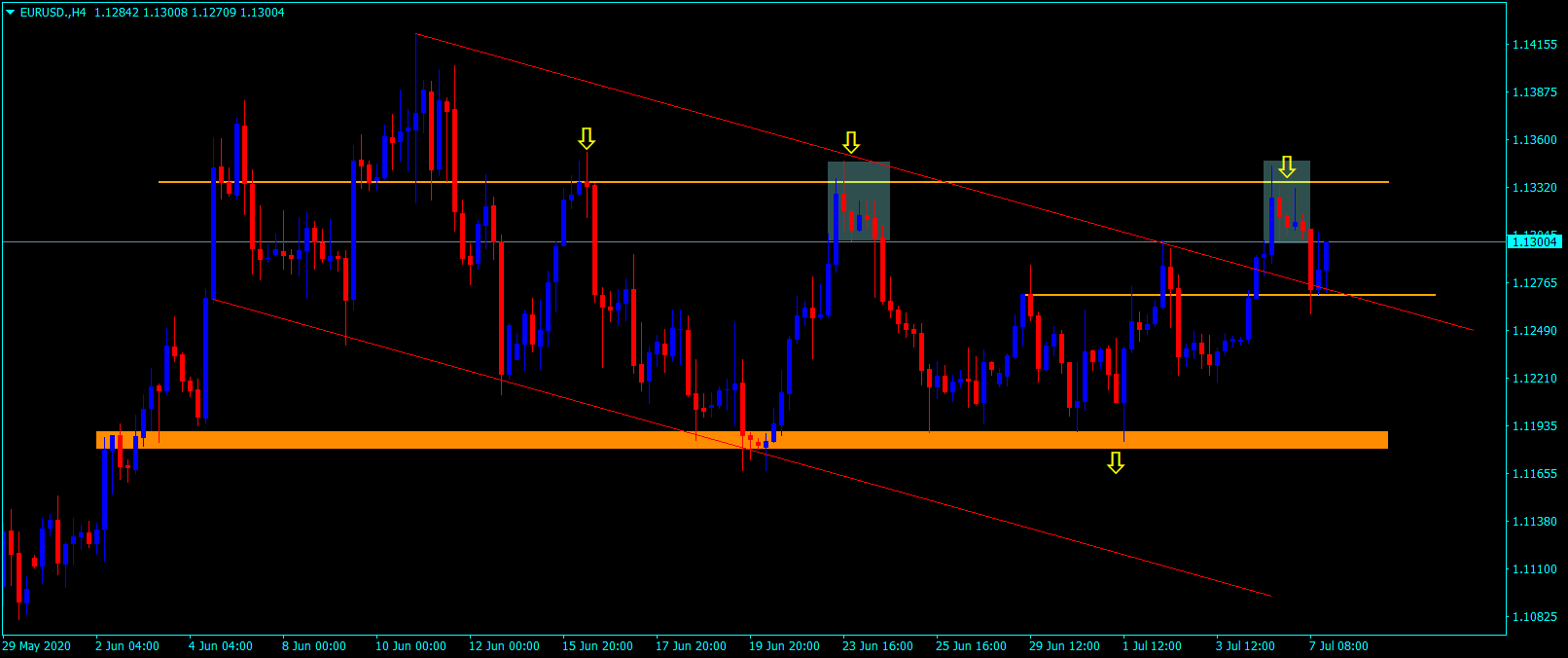Click the 4 Jun 04:00 time label

tap(221, 646)
